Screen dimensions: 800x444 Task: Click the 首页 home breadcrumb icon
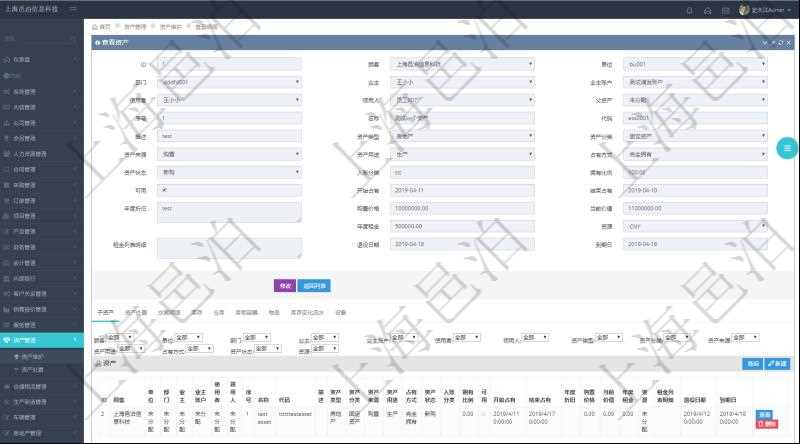[96, 26]
